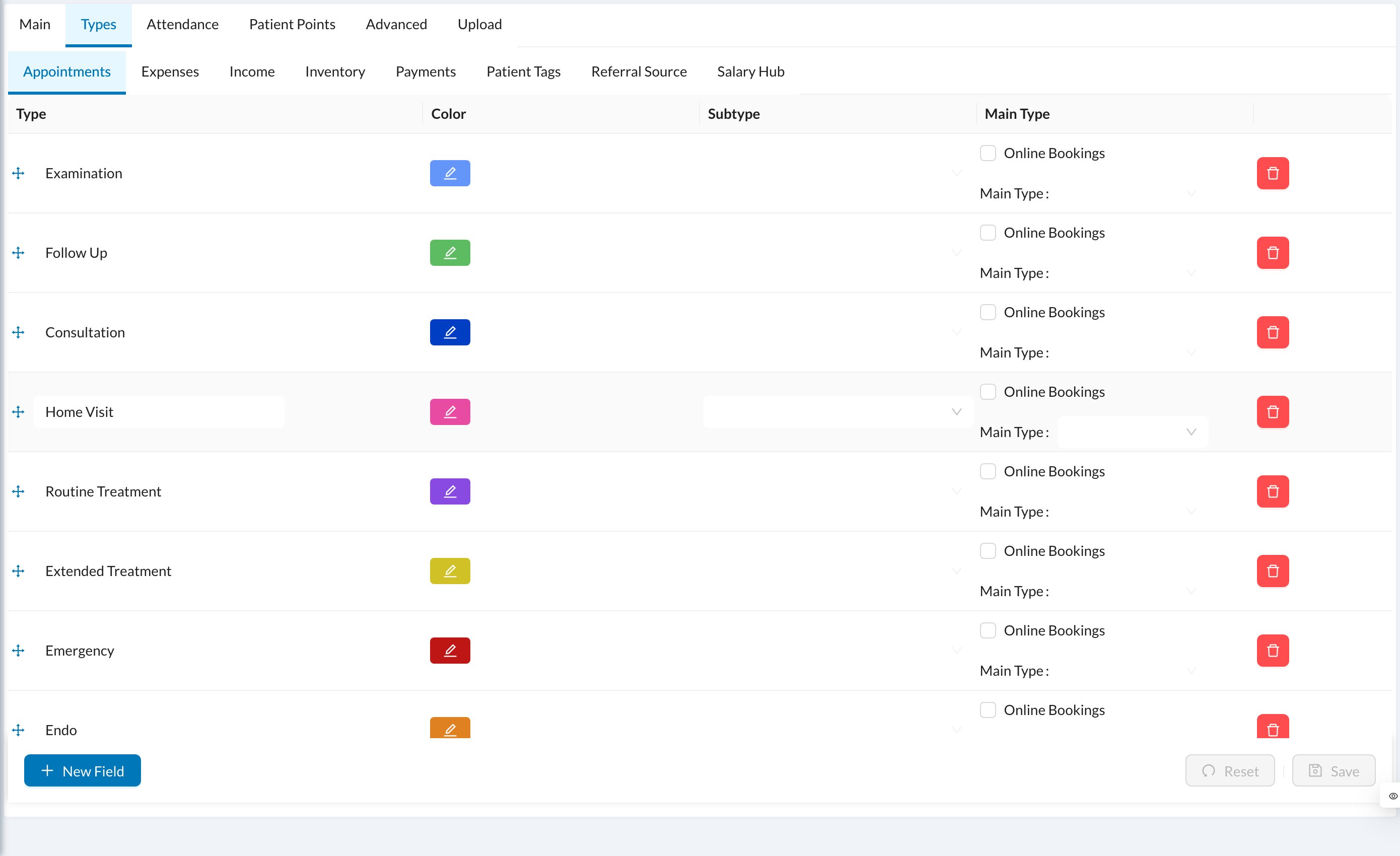This screenshot has height=856, width=1400.
Task: Open the Subtype dropdown for Routine Treatment
Action: [x=837, y=491]
